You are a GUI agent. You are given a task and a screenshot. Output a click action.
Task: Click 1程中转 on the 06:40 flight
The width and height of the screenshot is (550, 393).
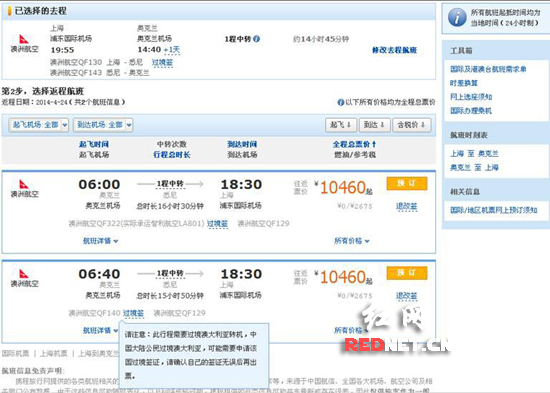(170, 273)
